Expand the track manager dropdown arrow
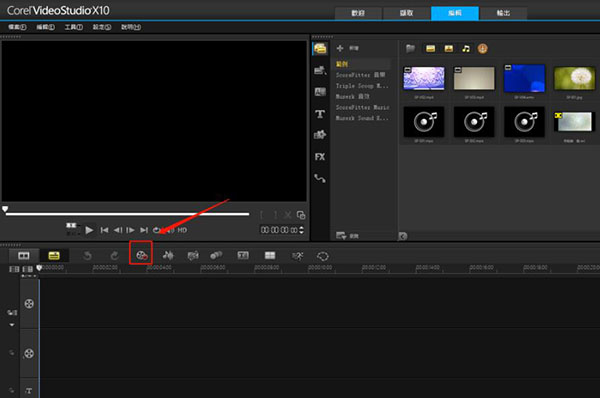 (12, 325)
